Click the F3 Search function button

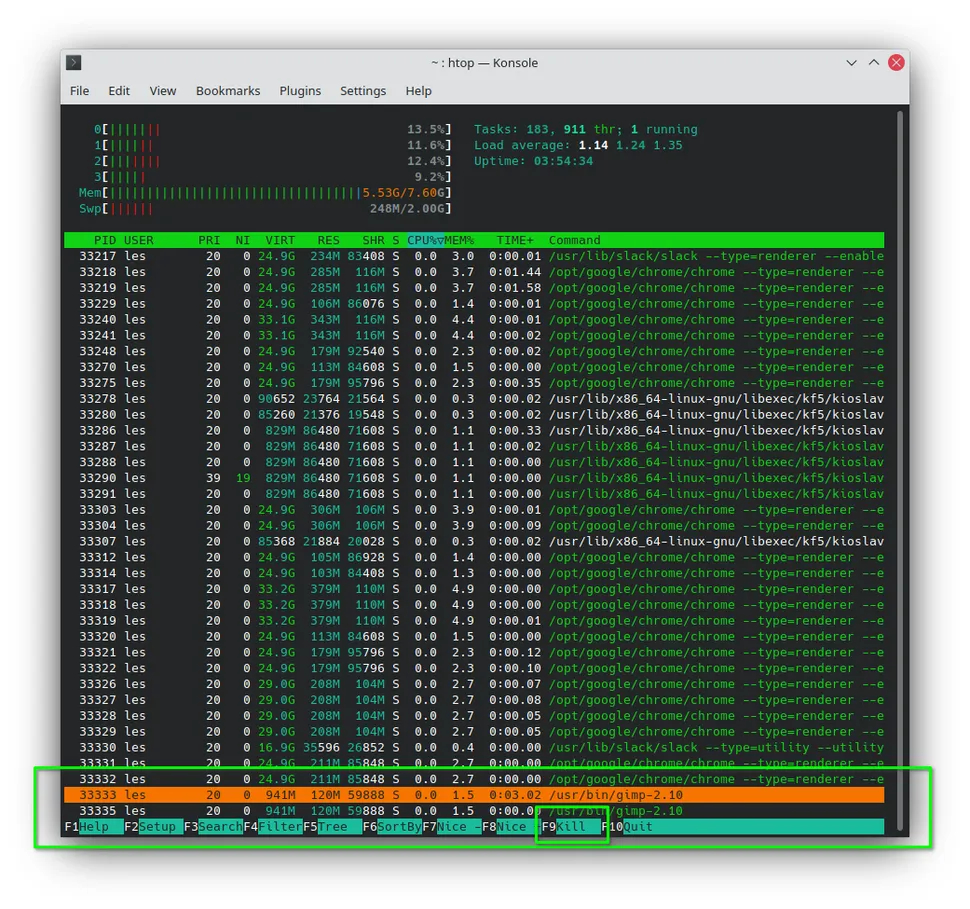tap(219, 827)
